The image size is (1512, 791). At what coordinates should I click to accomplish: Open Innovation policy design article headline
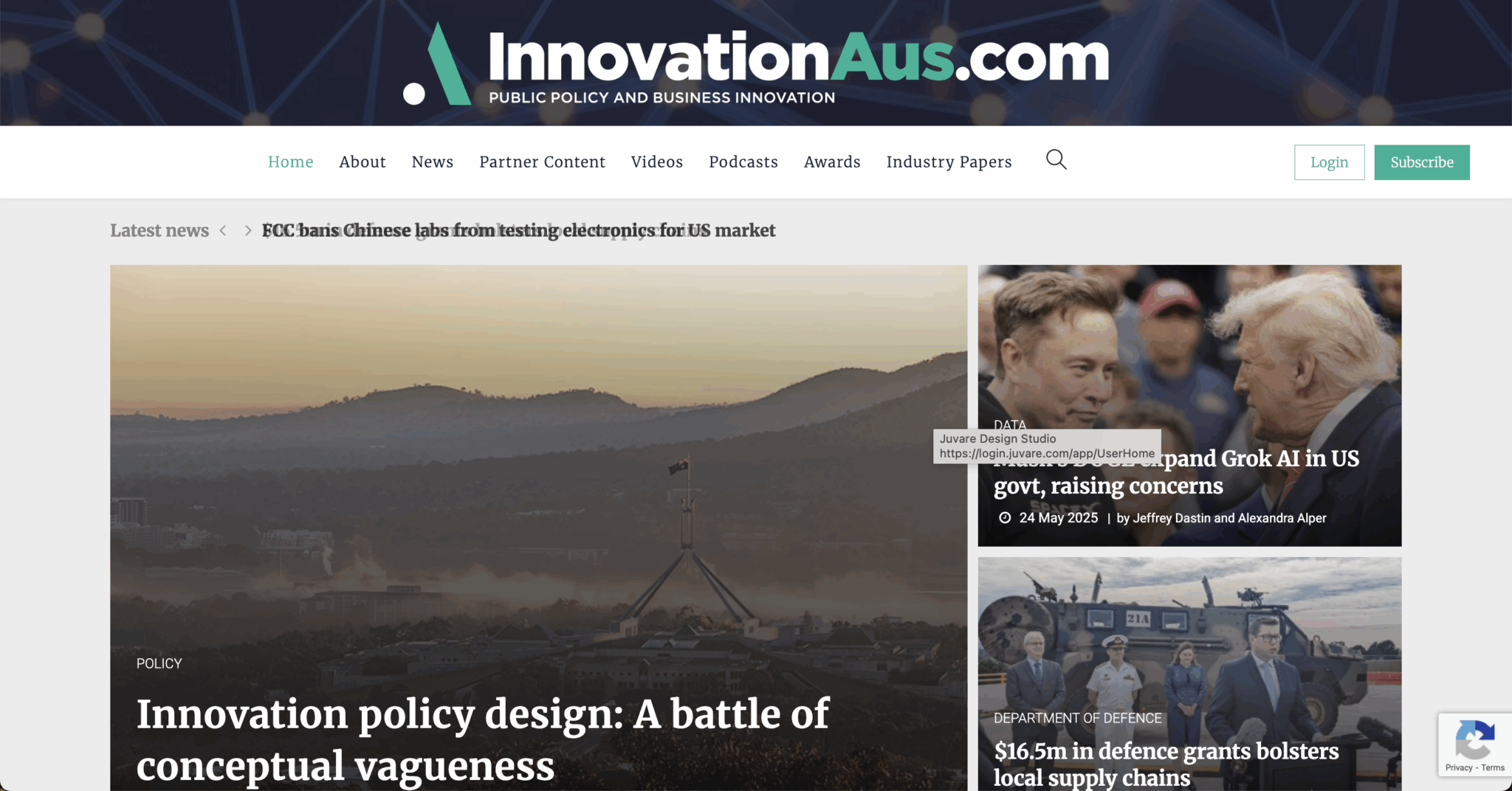(483, 740)
